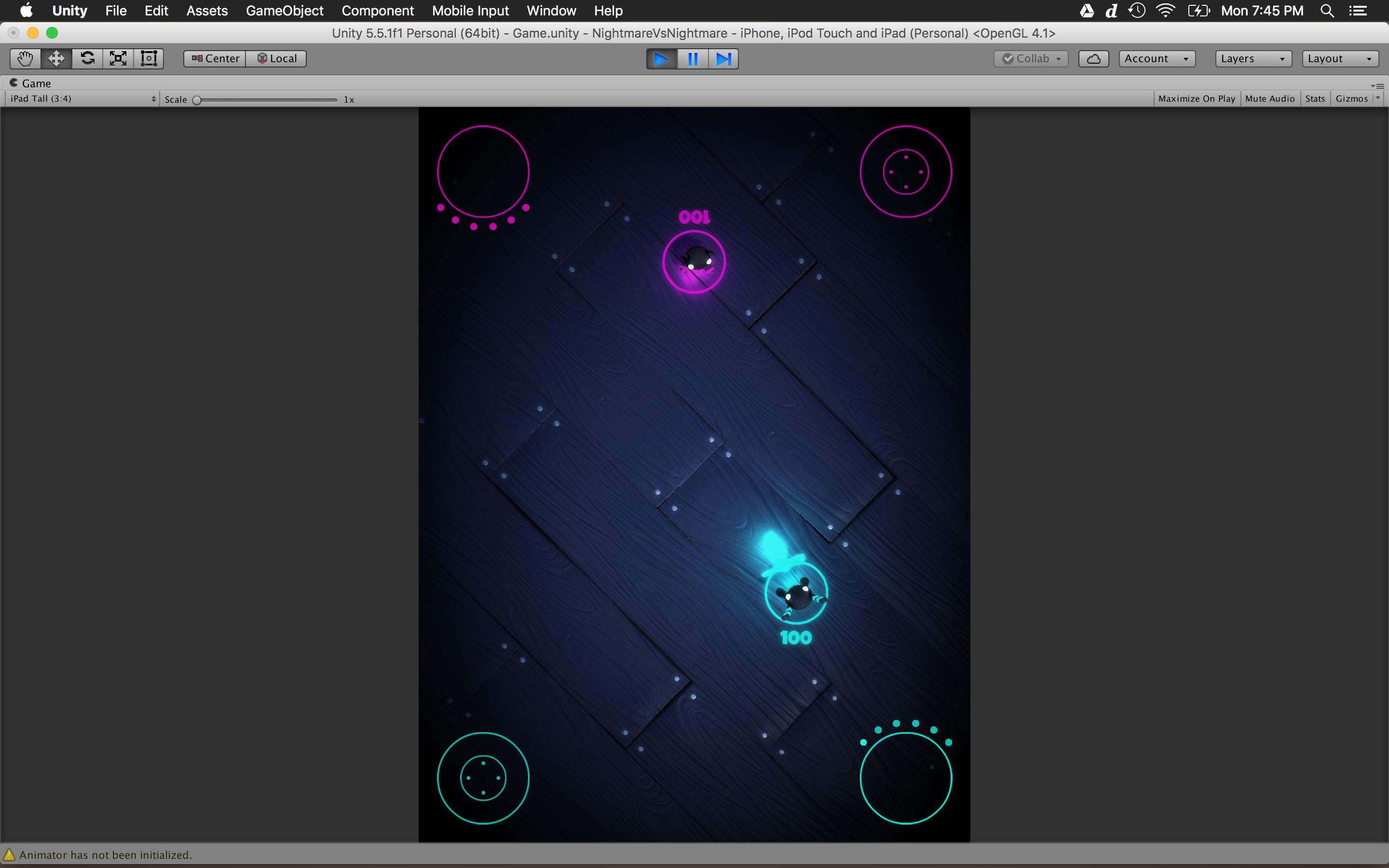Select the Rect Transform tool
Screen dimensions: 1389x868
pyautogui.click(x=149, y=58)
